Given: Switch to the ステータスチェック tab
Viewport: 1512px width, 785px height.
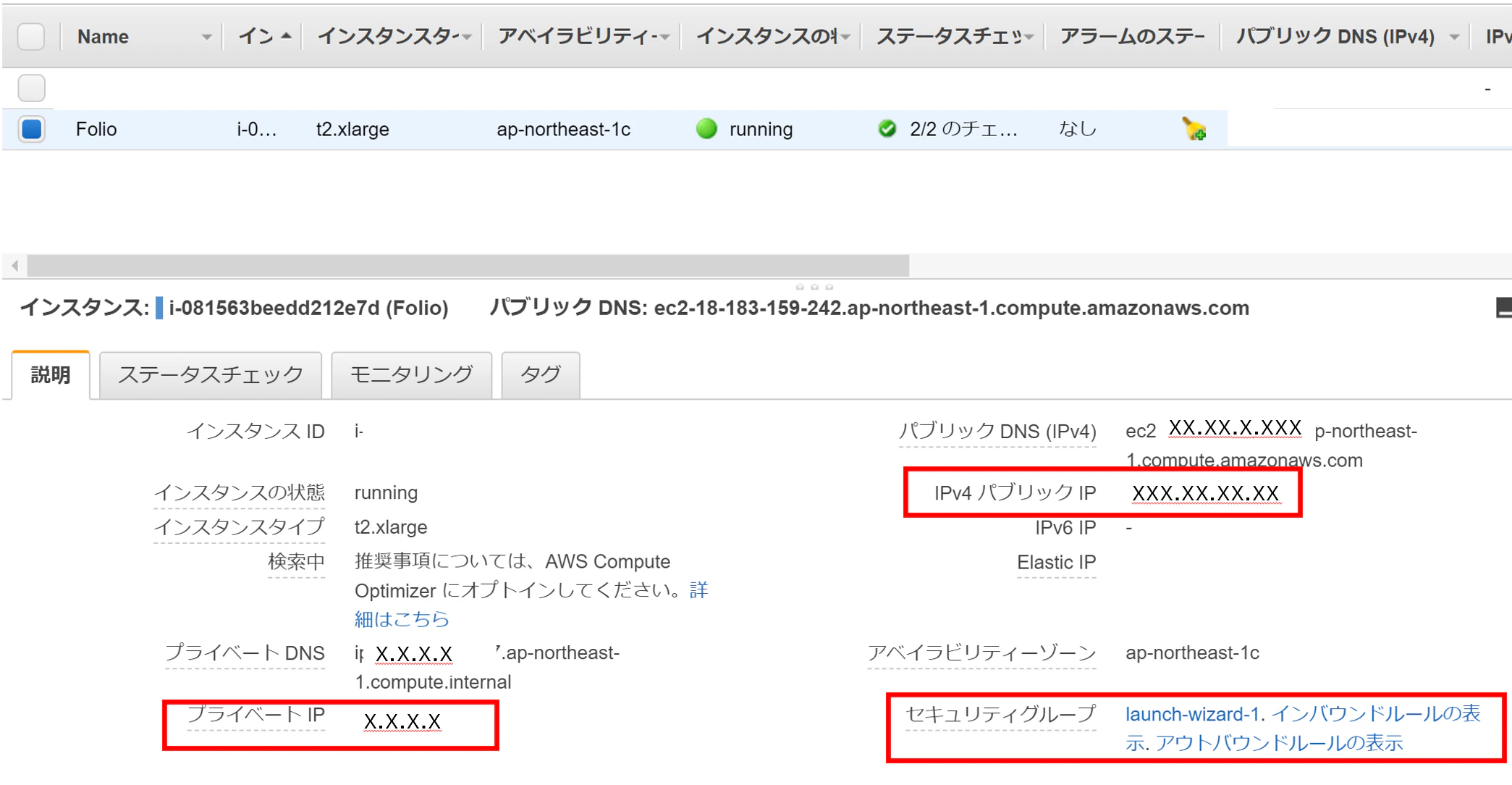Looking at the screenshot, I should 210,374.
